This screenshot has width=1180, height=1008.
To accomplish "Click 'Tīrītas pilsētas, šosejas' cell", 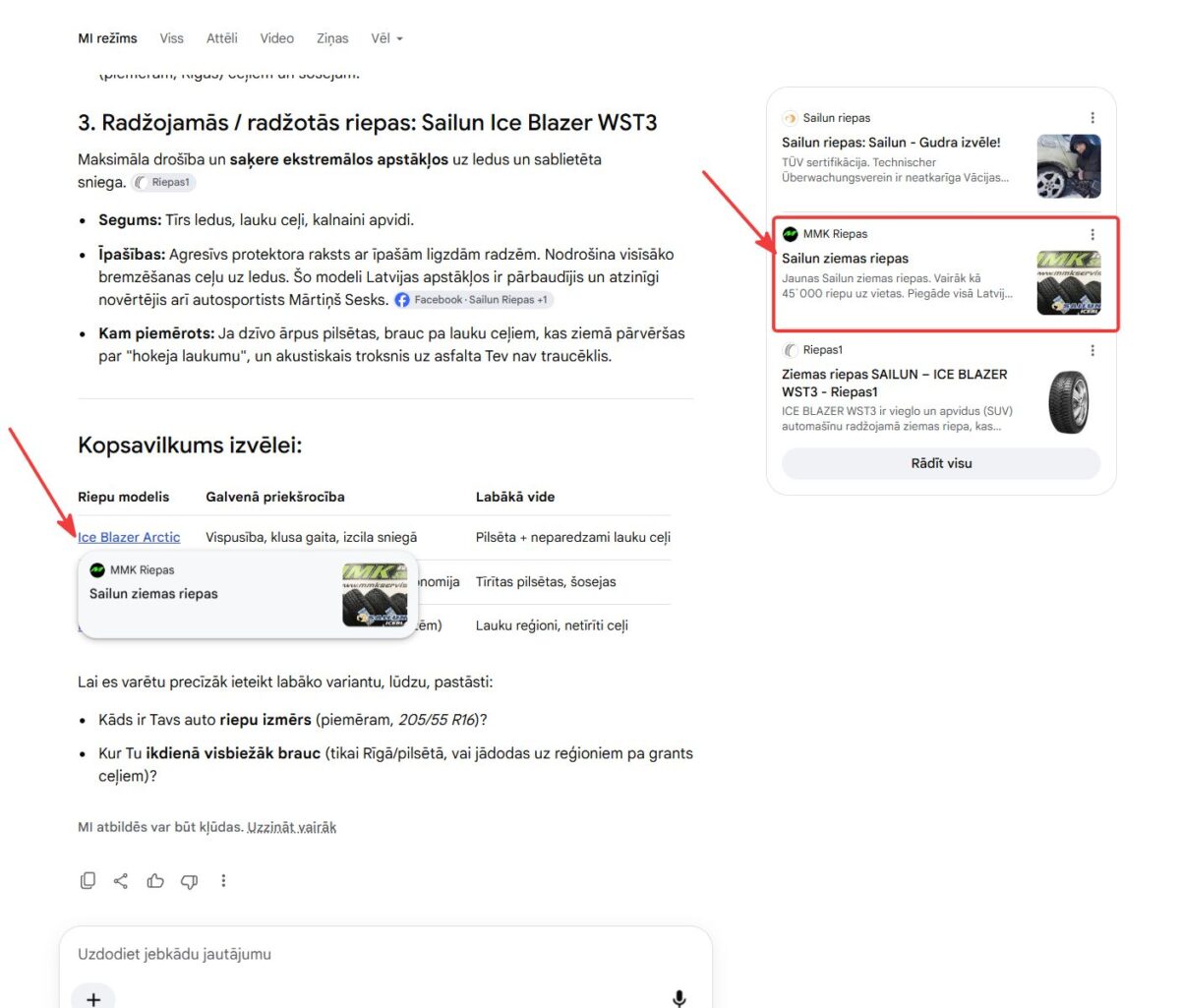I will [546, 581].
